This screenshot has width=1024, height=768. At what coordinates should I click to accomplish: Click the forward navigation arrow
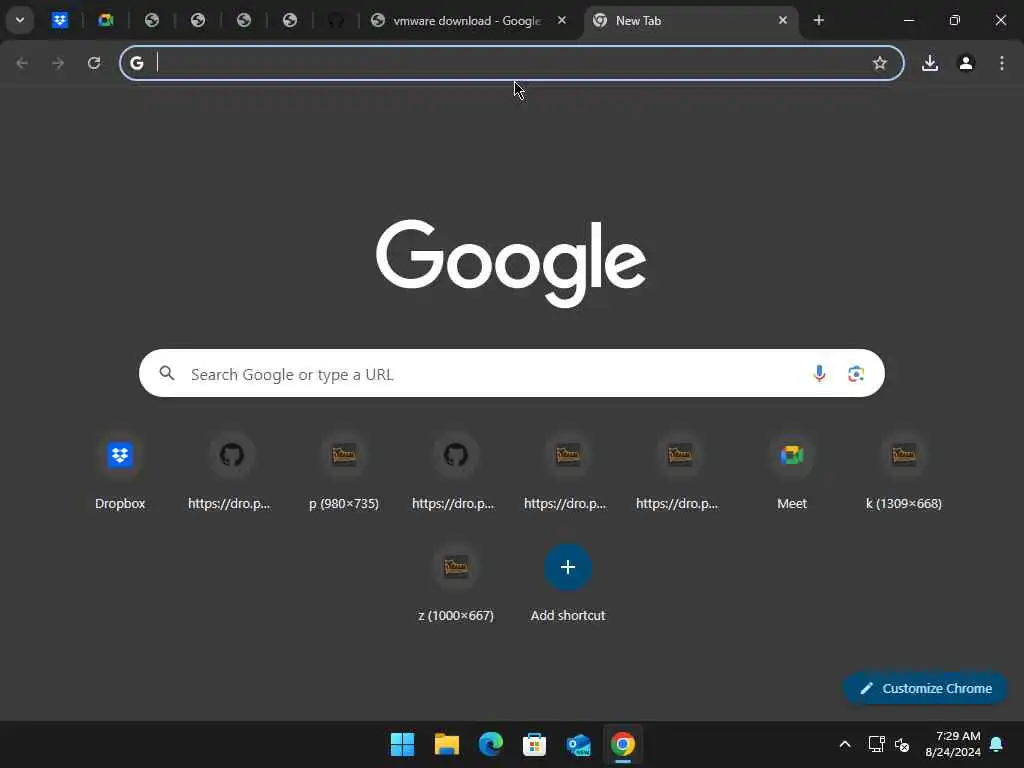58,63
